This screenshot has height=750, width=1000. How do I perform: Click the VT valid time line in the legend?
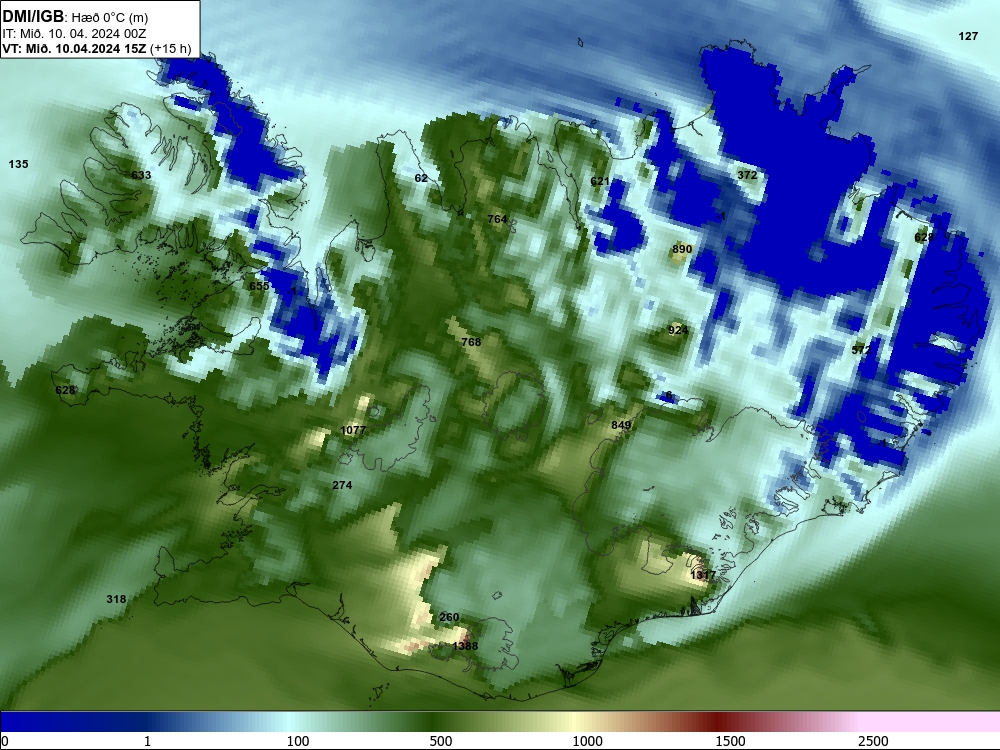click(x=97, y=48)
